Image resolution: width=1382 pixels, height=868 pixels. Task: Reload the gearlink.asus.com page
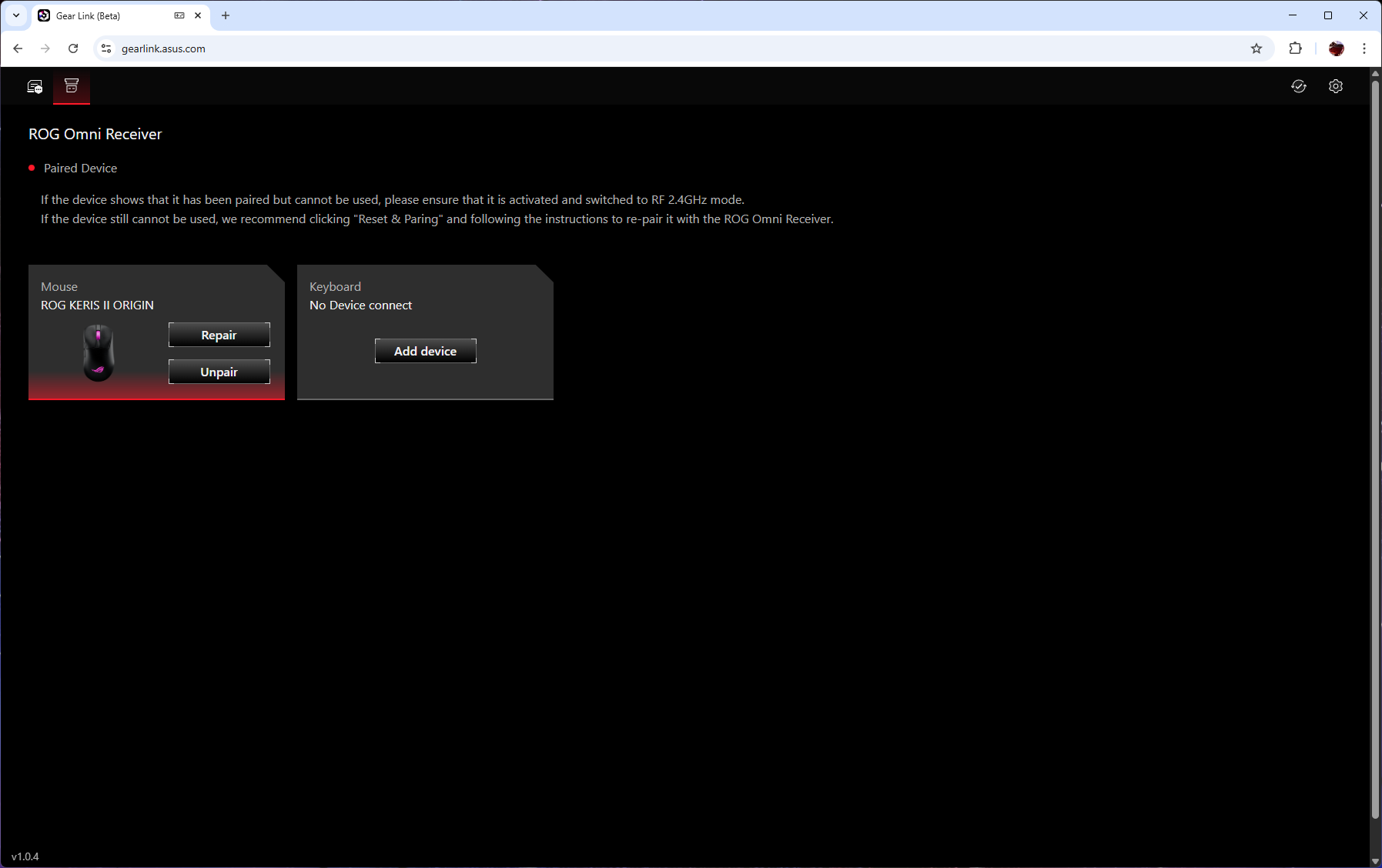73,48
